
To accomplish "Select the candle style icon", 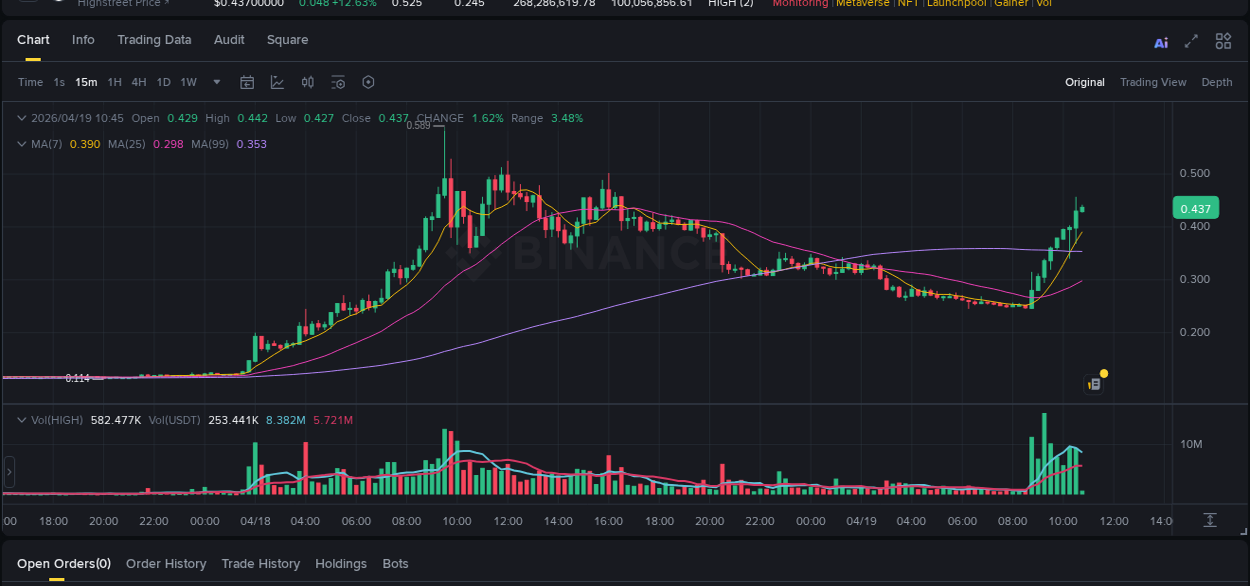I will pyautogui.click(x=307, y=82).
